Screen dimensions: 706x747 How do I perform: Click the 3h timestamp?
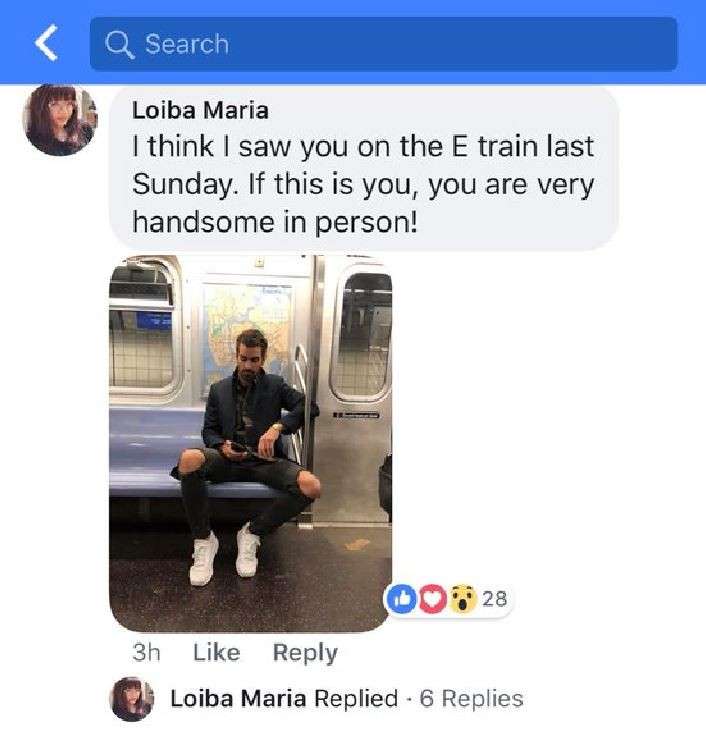point(146,653)
